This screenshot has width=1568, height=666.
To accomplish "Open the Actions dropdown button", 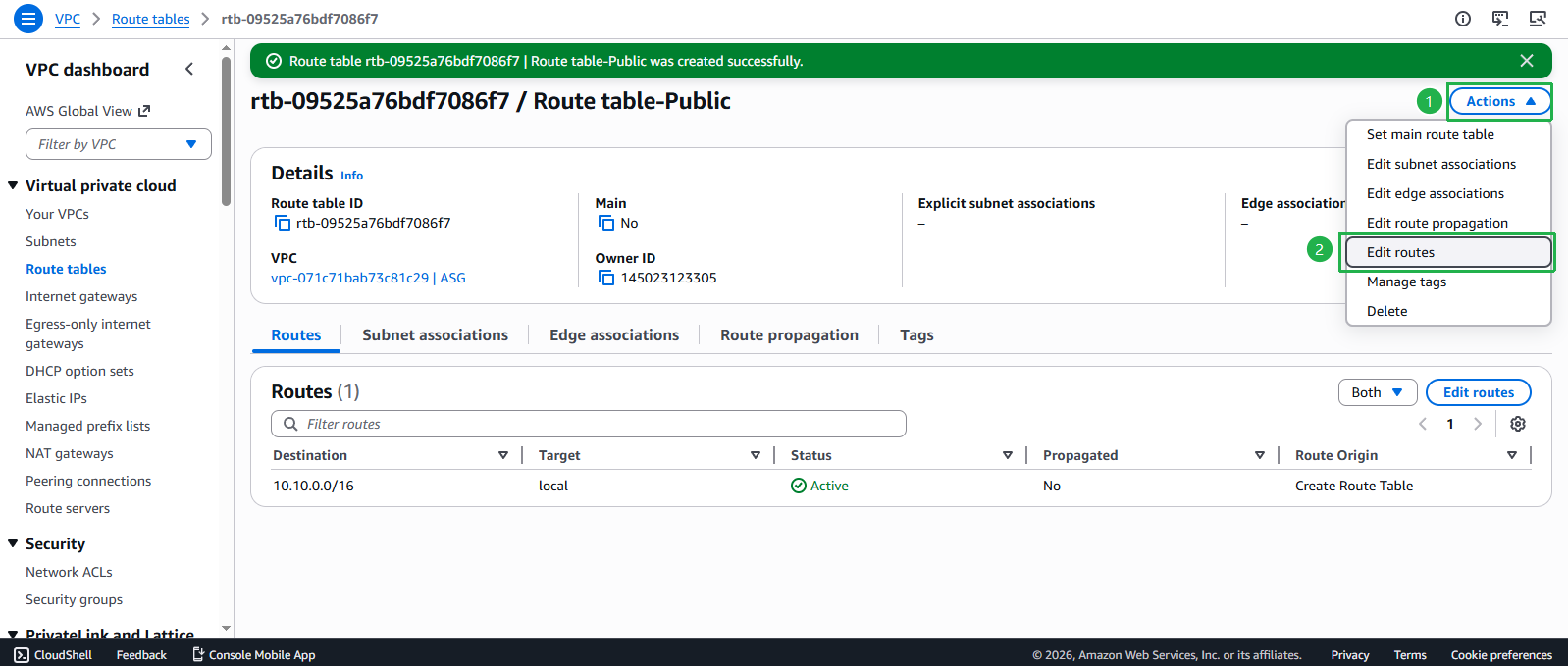I will point(1500,101).
